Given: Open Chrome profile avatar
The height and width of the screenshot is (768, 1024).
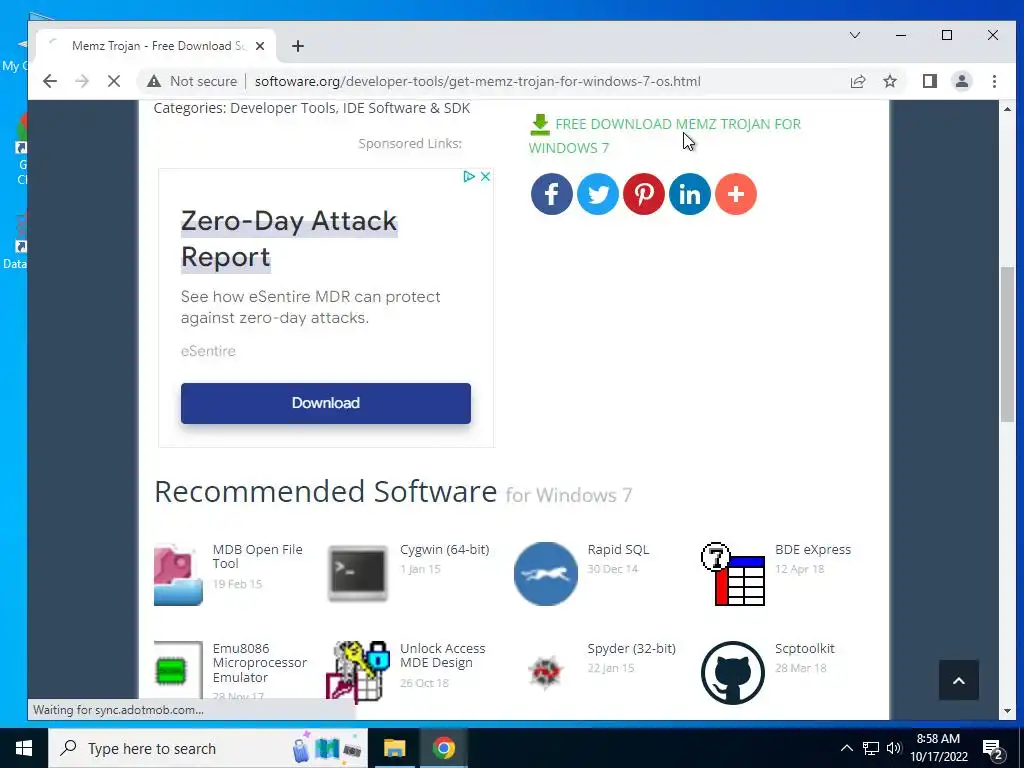Looking at the screenshot, I should [x=961, y=81].
